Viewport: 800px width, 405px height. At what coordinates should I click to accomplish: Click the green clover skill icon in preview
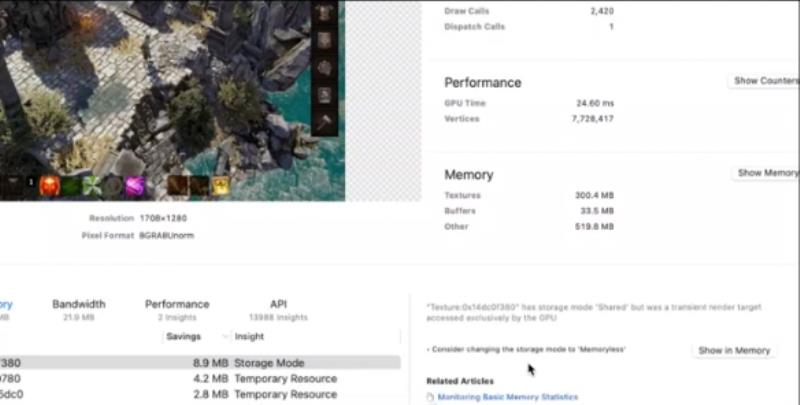92,185
